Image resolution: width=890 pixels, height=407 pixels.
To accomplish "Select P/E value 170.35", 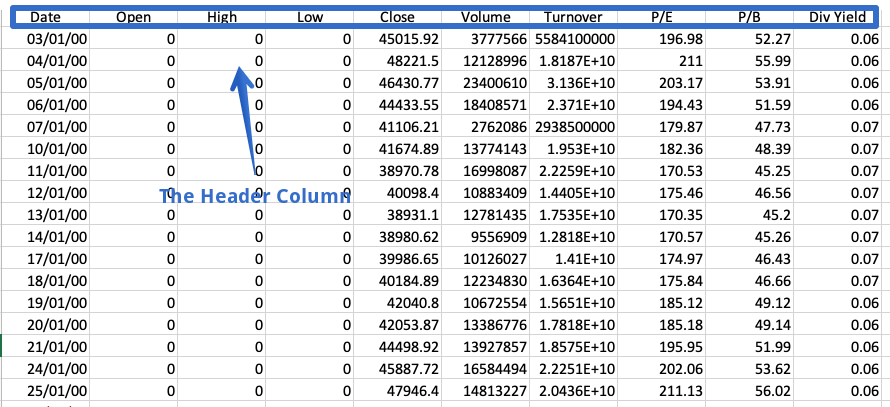I will click(661, 215).
